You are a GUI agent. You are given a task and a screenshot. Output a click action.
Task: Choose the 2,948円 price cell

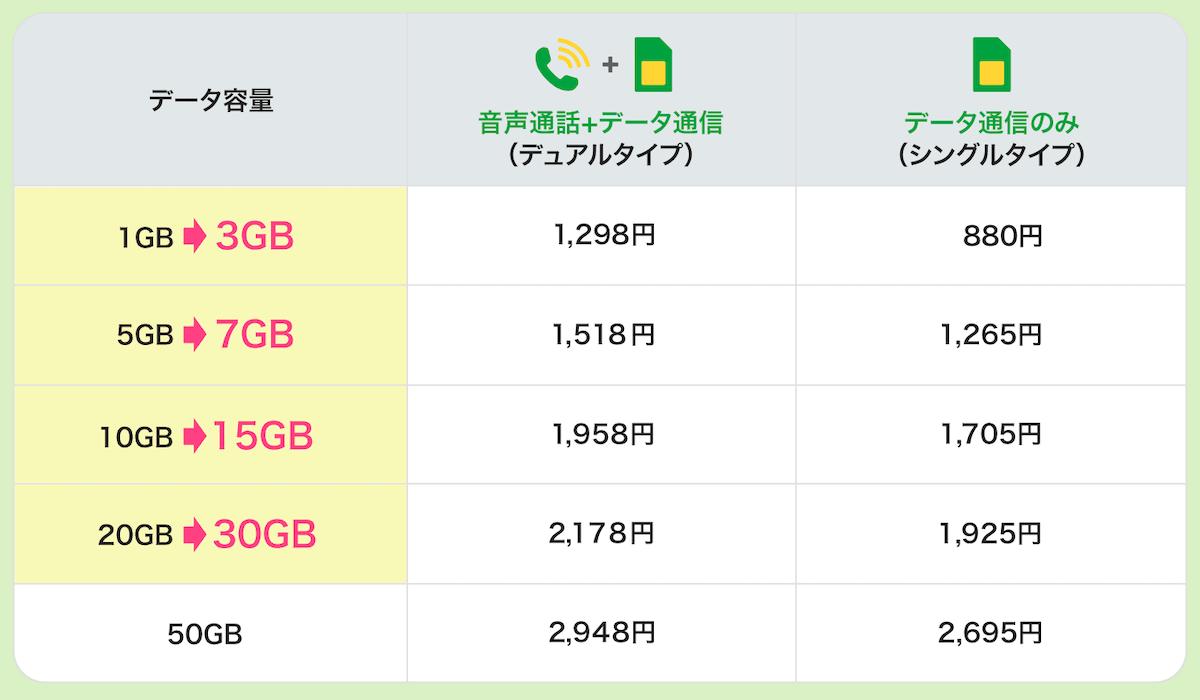[603, 632]
